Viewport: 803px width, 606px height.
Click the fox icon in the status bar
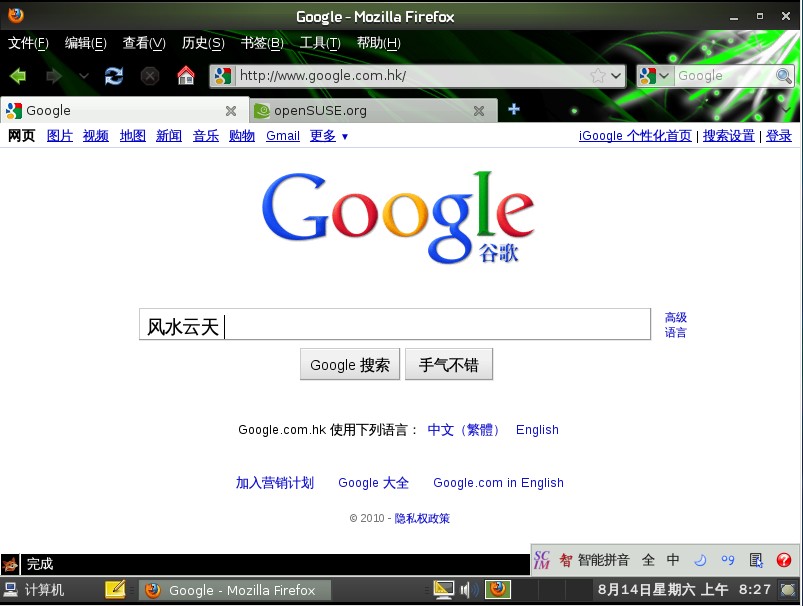[10, 564]
